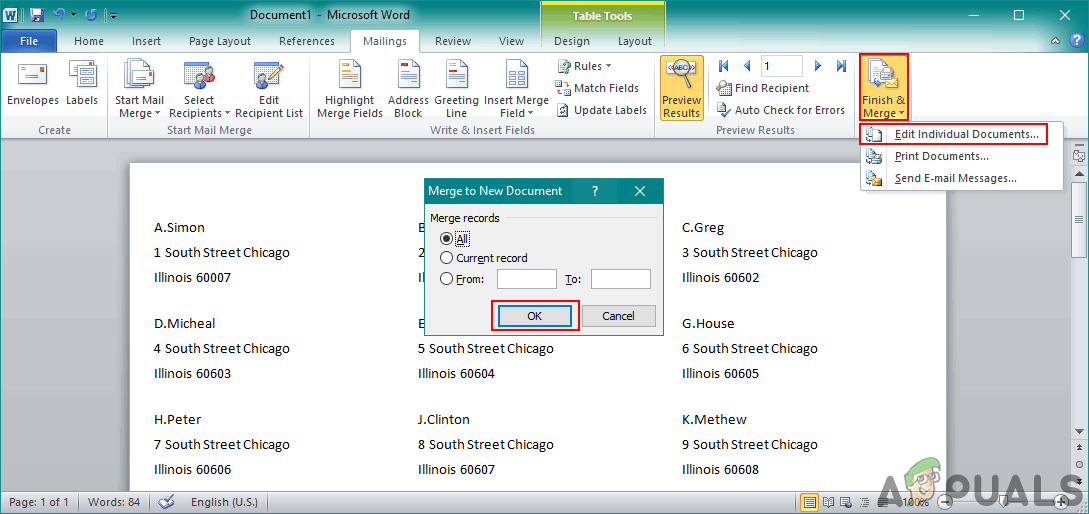The width and height of the screenshot is (1089, 514).
Task: Switch to the Home tab
Action: pyautogui.click(x=89, y=41)
